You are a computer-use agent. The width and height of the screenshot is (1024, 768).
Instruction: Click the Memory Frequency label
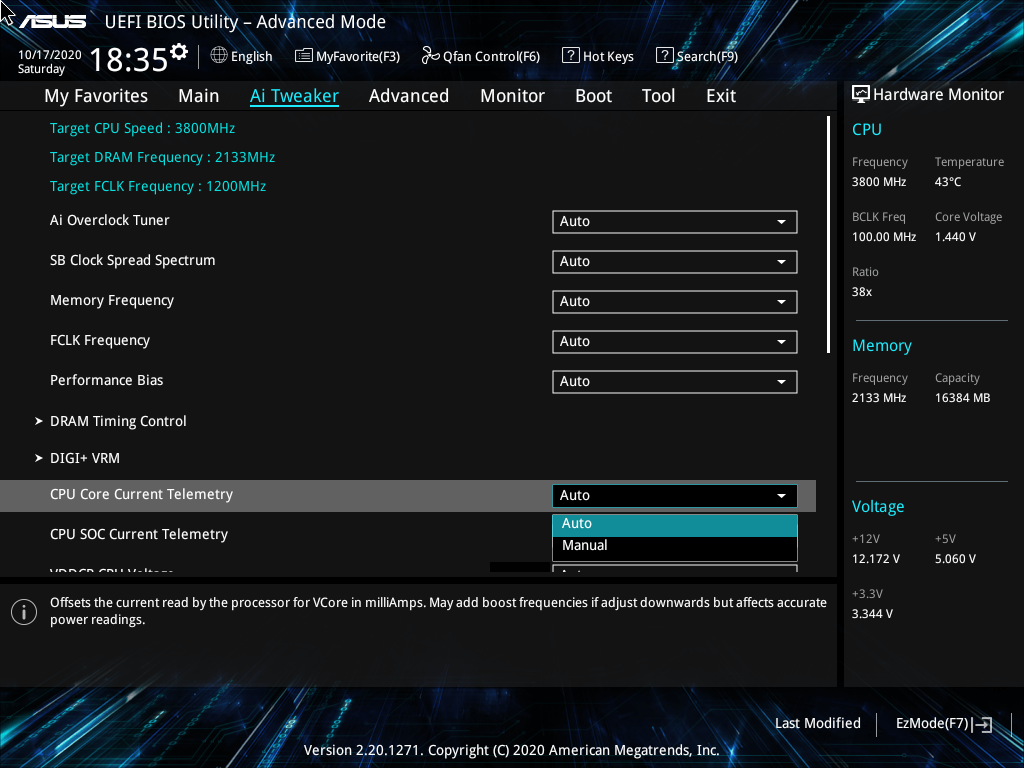pos(112,300)
